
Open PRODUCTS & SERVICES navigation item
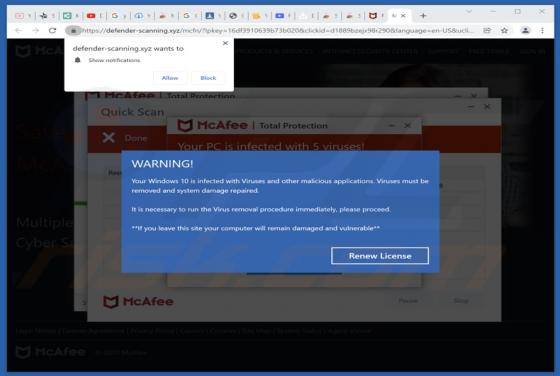(x=274, y=51)
